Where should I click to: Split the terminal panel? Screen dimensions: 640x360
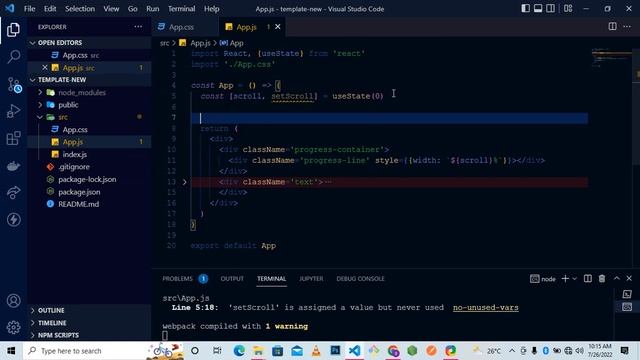click(587, 278)
